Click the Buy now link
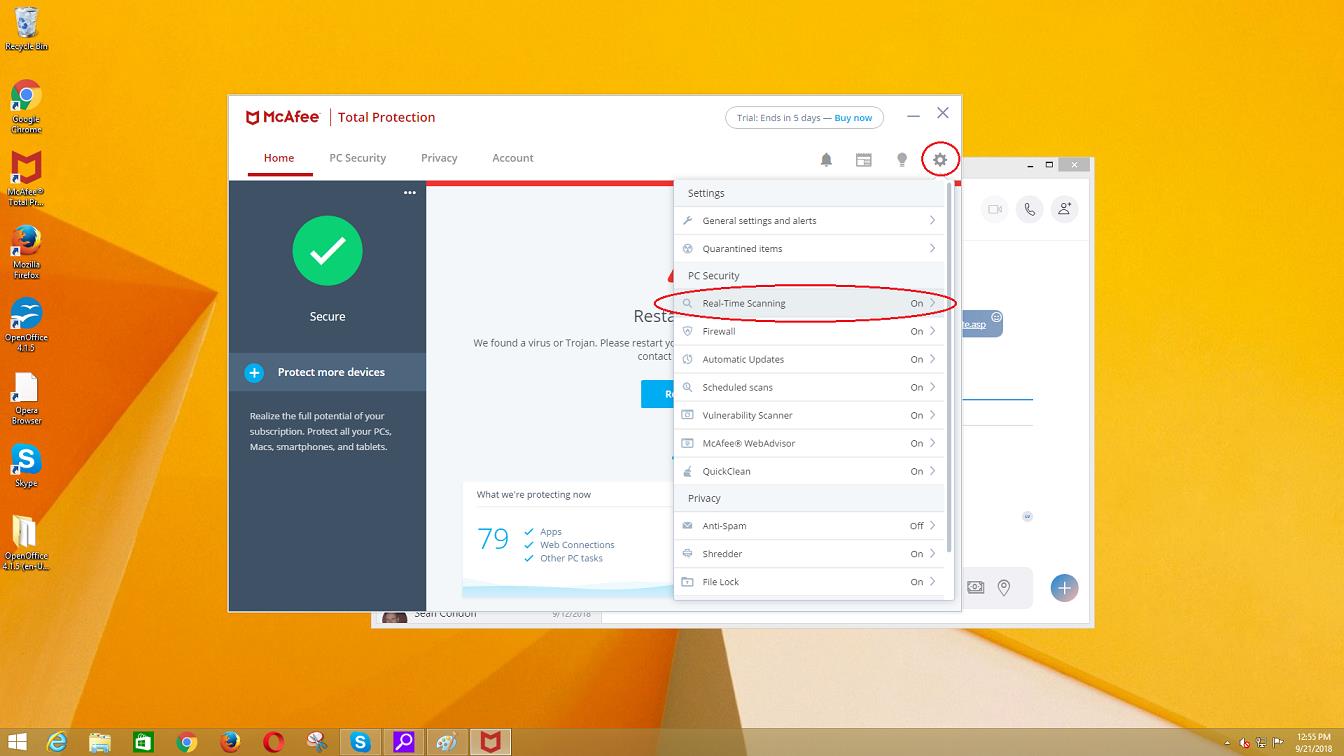The width and height of the screenshot is (1344, 756). [x=853, y=118]
